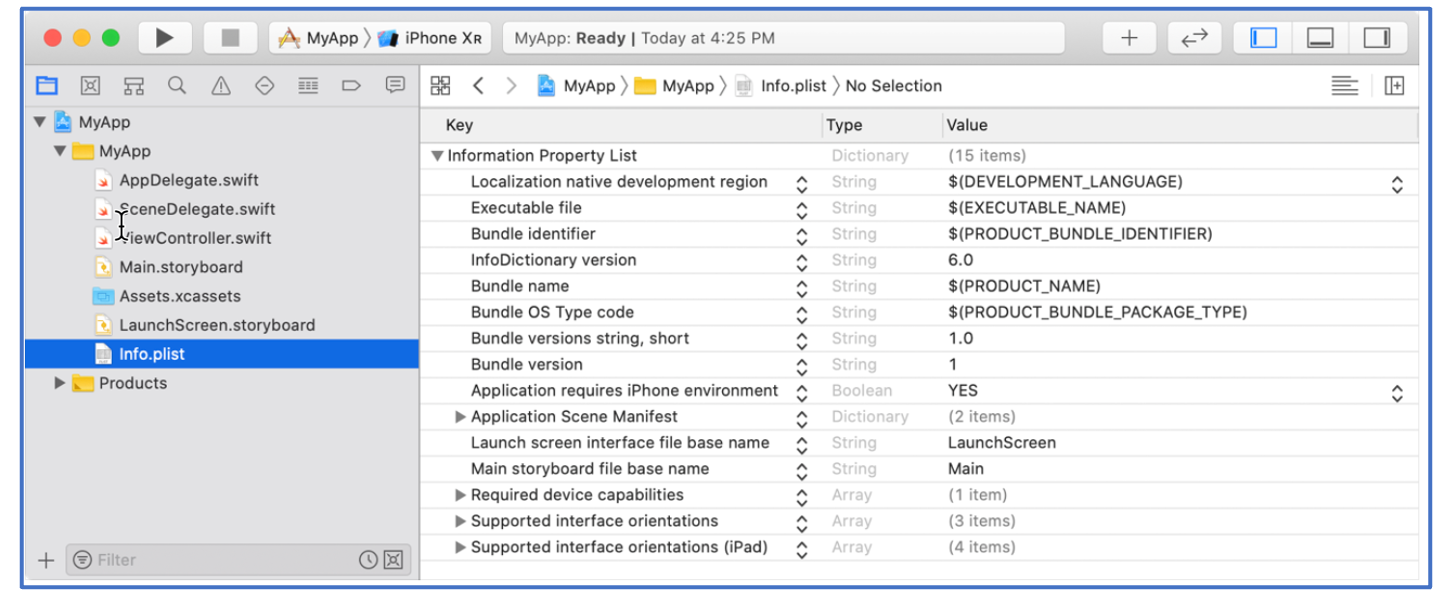Viewport: 1444px width, 604px height.
Task: Click the Run (play) button
Action: pos(164,38)
